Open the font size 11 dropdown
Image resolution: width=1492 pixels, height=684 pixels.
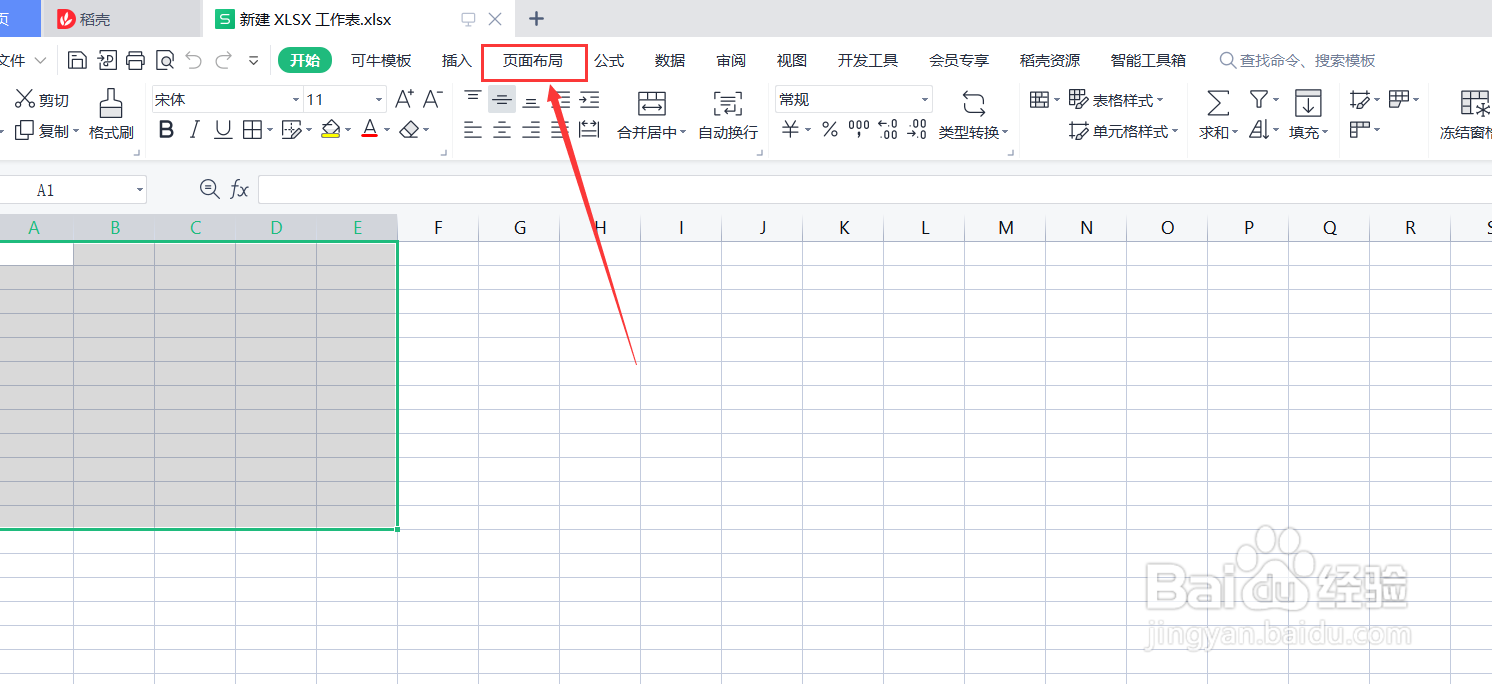point(379,100)
